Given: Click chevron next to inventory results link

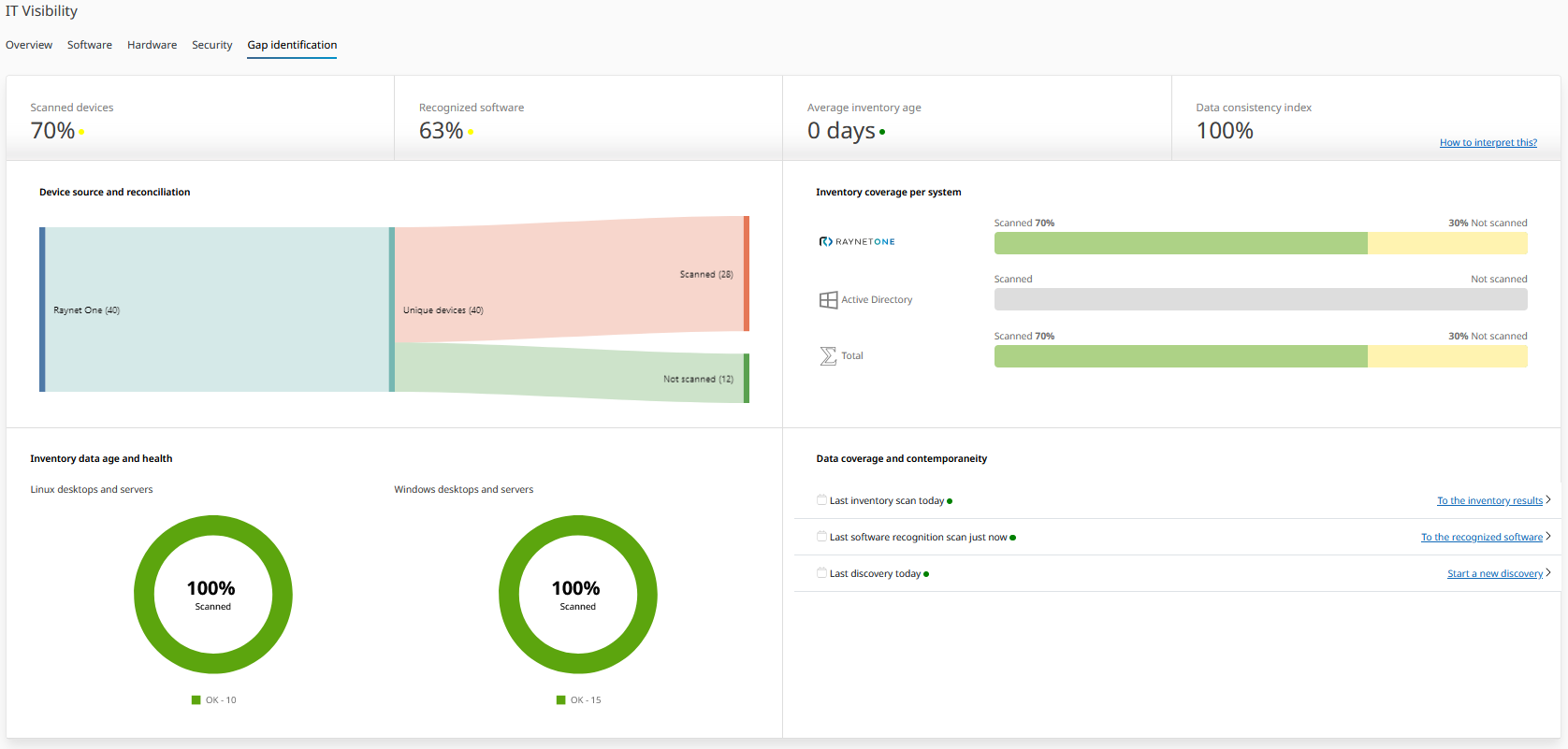Looking at the screenshot, I should [1548, 500].
